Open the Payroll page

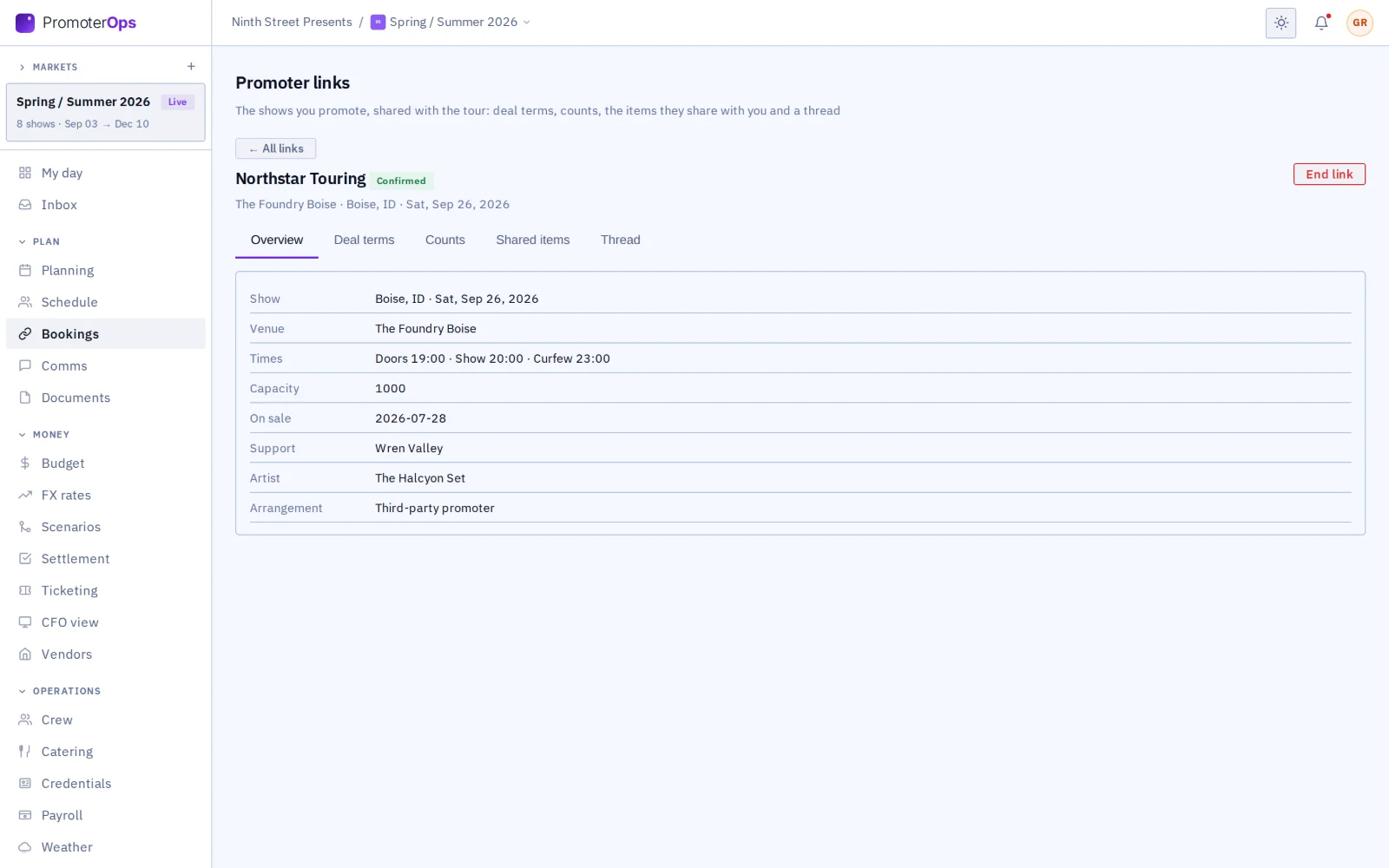click(106, 816)
